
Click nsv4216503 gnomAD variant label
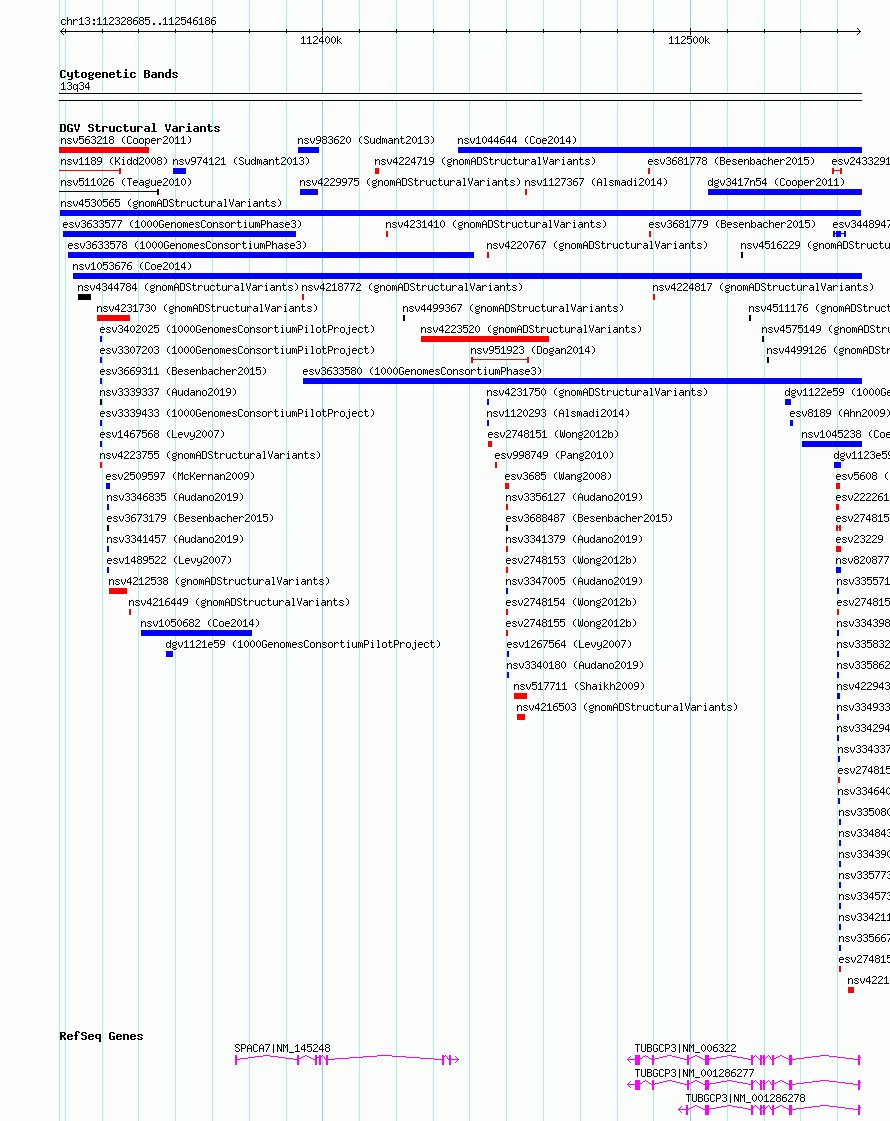tap(627, 707)
